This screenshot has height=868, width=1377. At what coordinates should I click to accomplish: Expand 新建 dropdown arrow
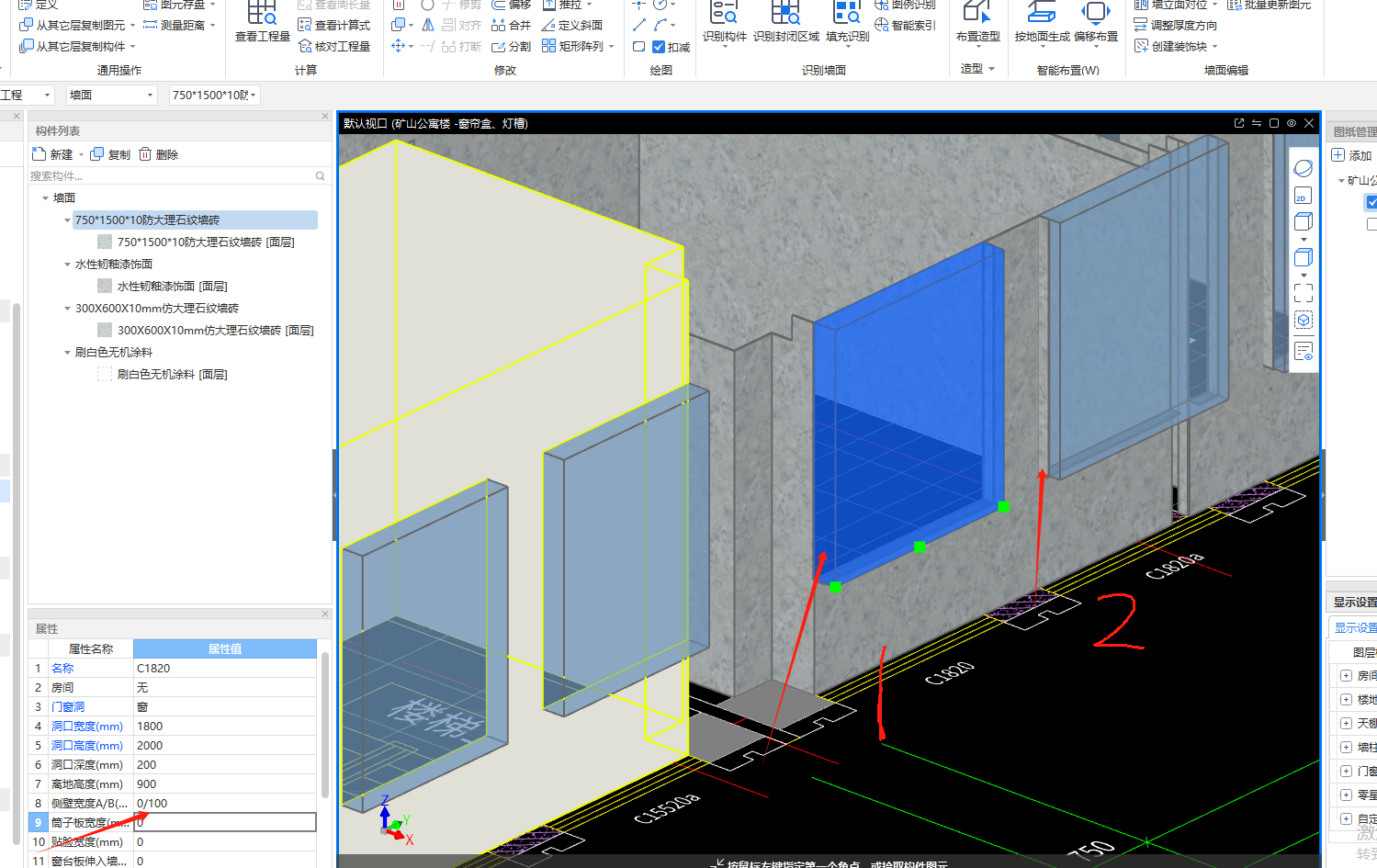81,155
